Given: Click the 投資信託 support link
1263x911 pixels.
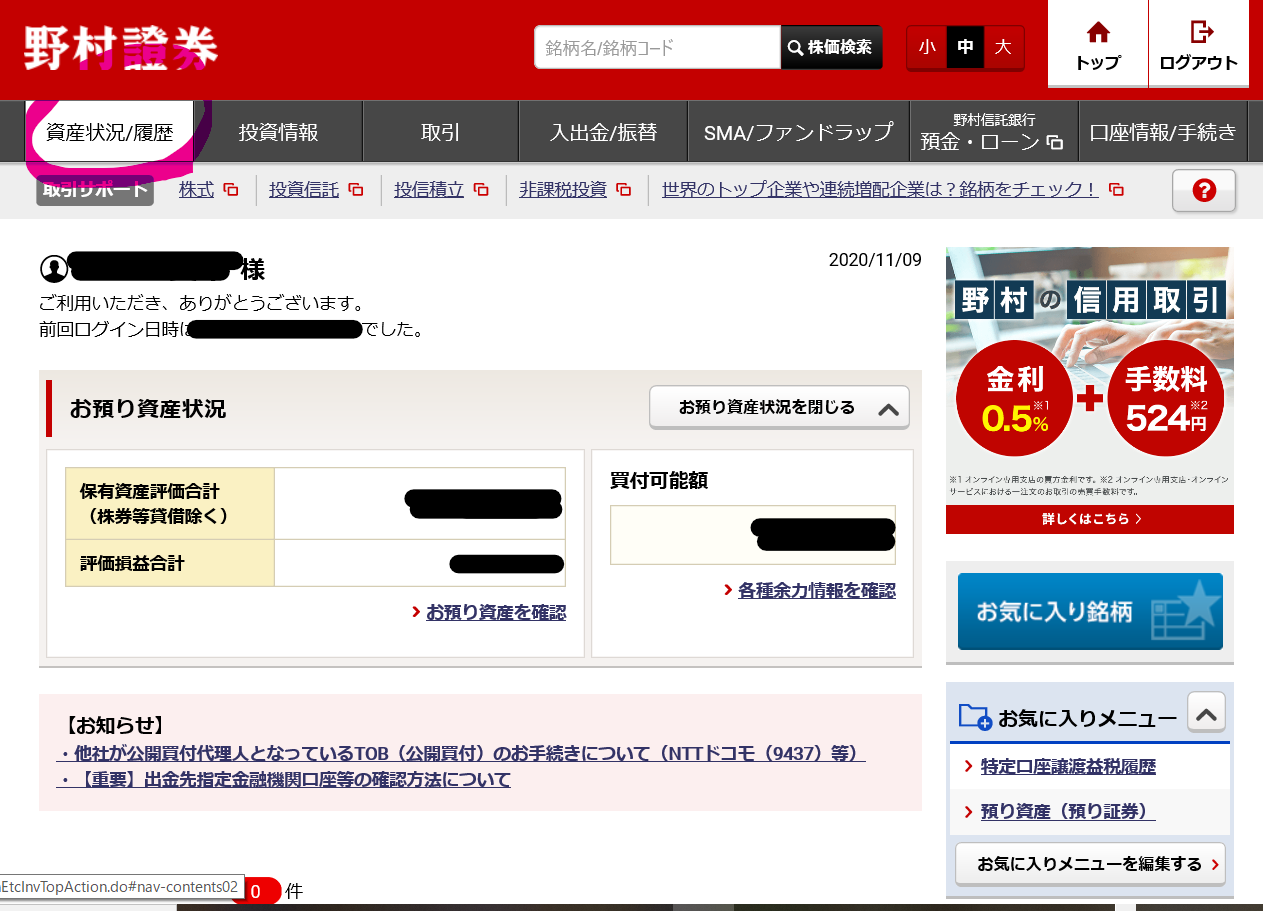Looking at the screenshot, I should tap(304, 189).
